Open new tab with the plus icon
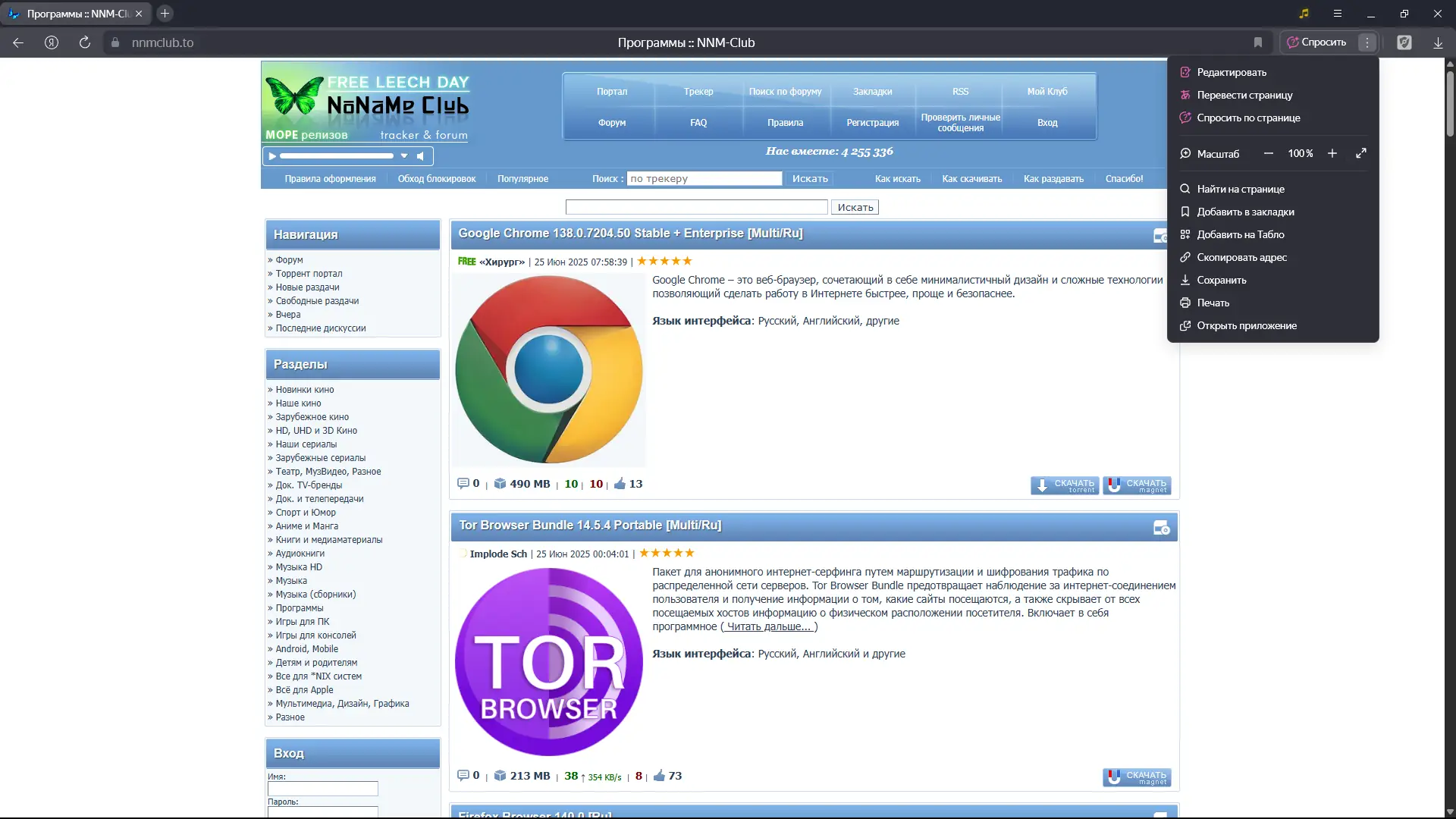 pyautogui.click(x=165, y=14)
